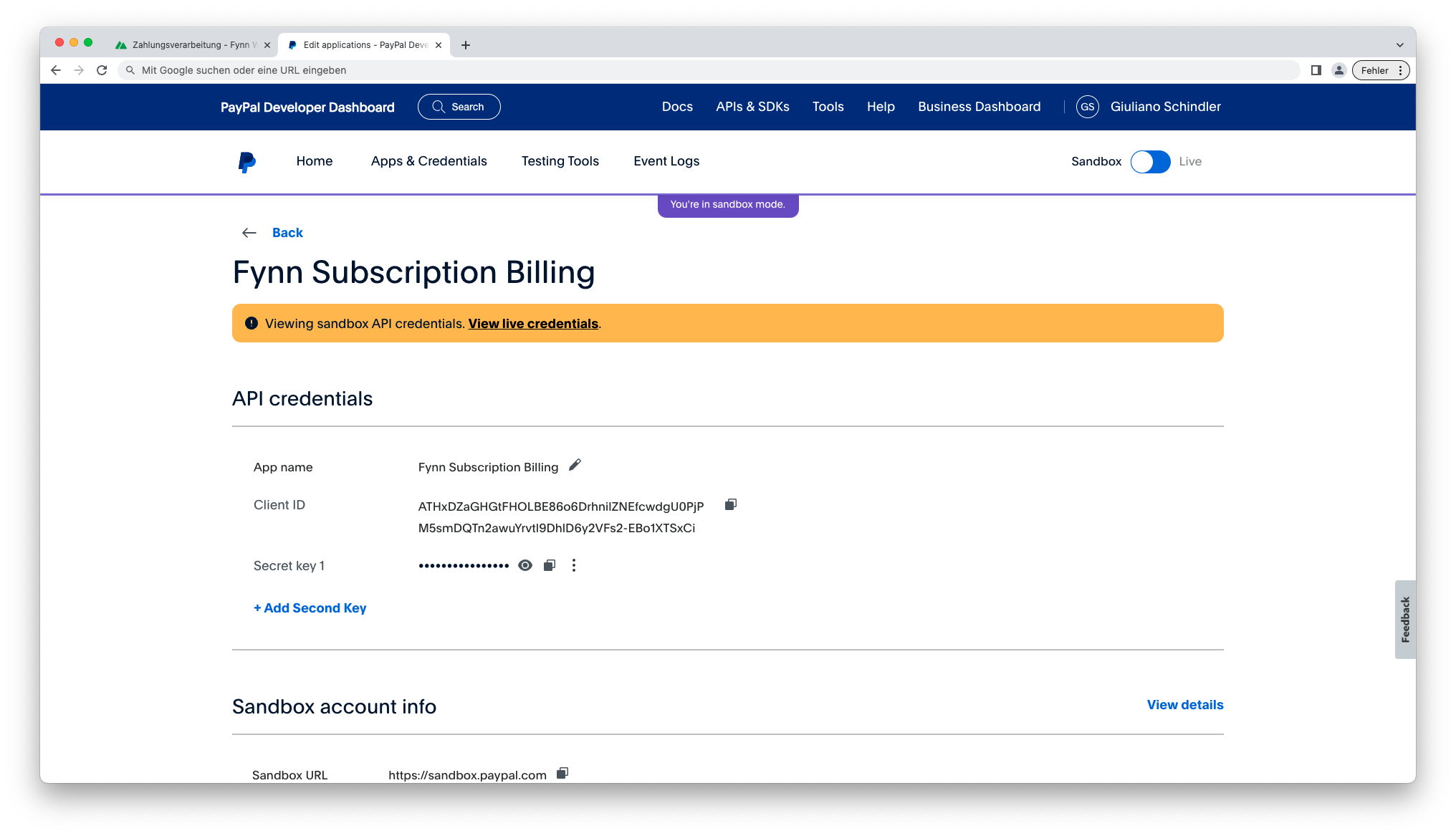Click View details for sandbox account
Viewport: 1456px width, 836px height.
[x=1185, y=705]
